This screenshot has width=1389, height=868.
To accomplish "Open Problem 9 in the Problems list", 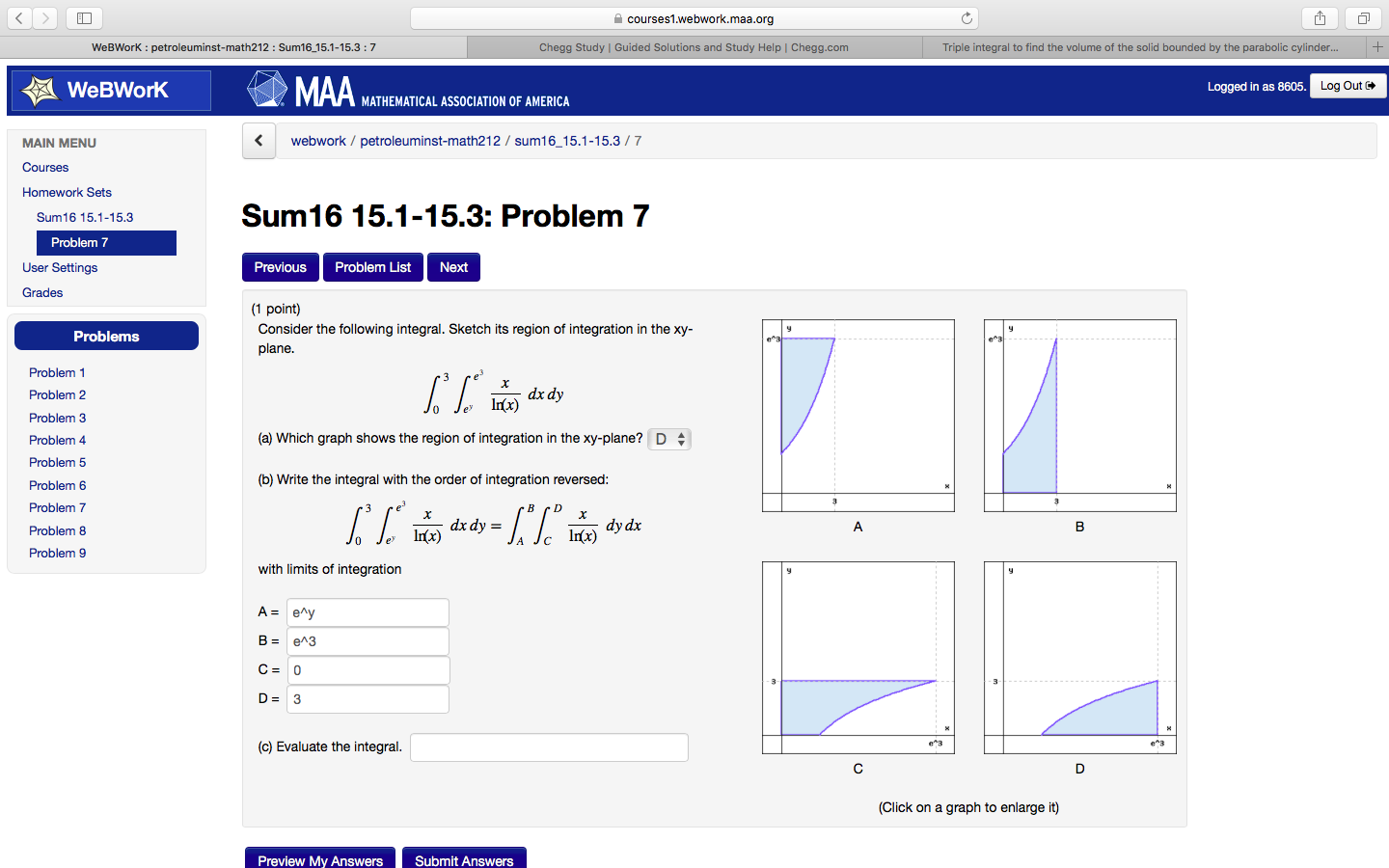I will (x=57, y=554).
